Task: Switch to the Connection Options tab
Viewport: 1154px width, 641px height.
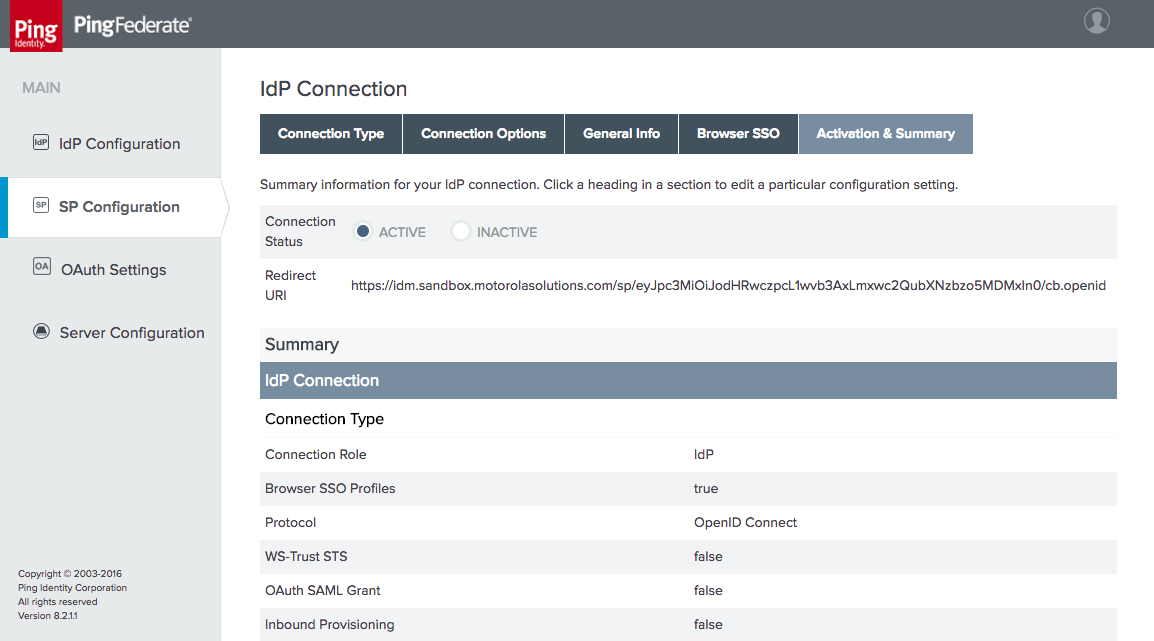Action: (x=484, y=134)
